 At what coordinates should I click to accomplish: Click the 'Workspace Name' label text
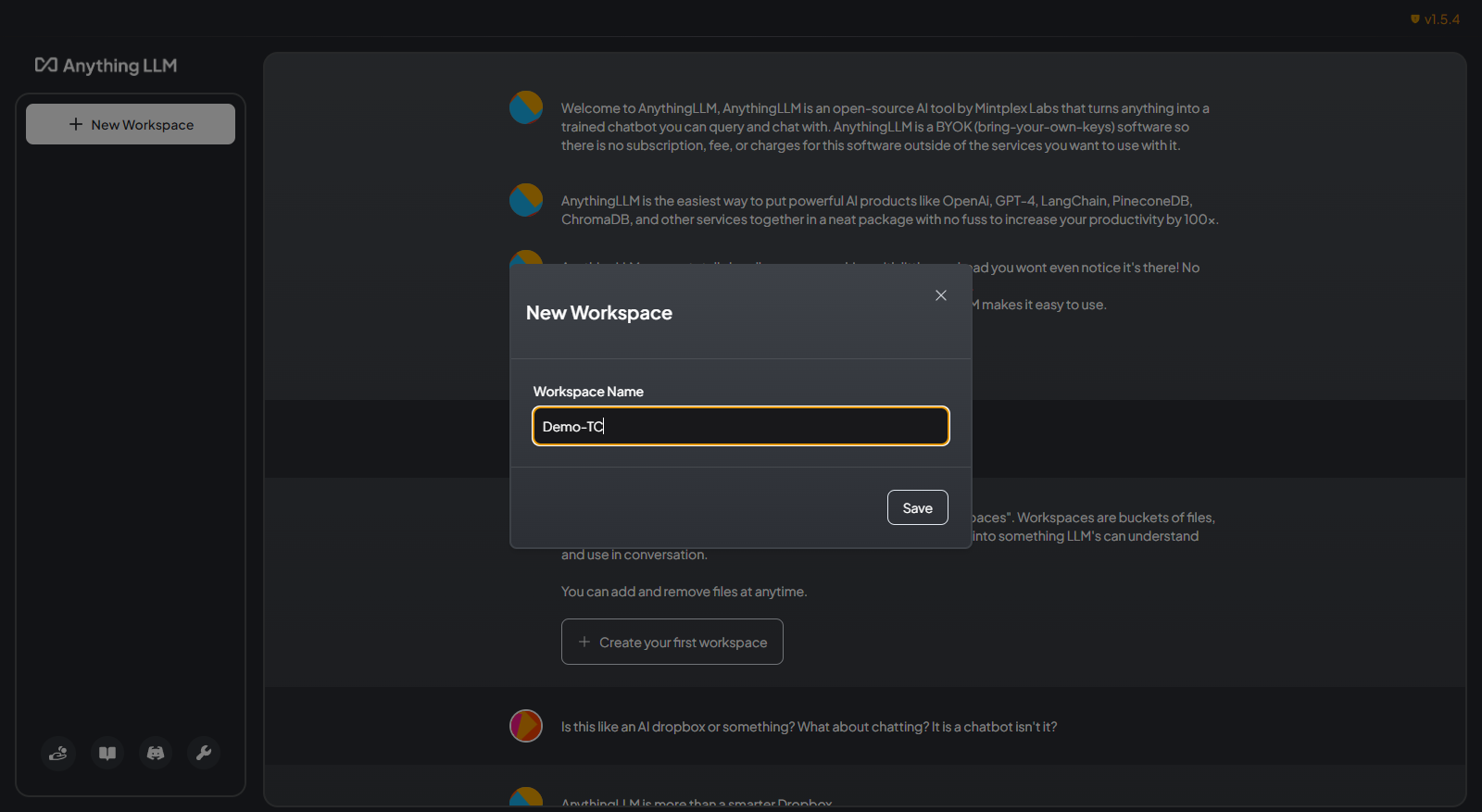click(x=588, y=392)
